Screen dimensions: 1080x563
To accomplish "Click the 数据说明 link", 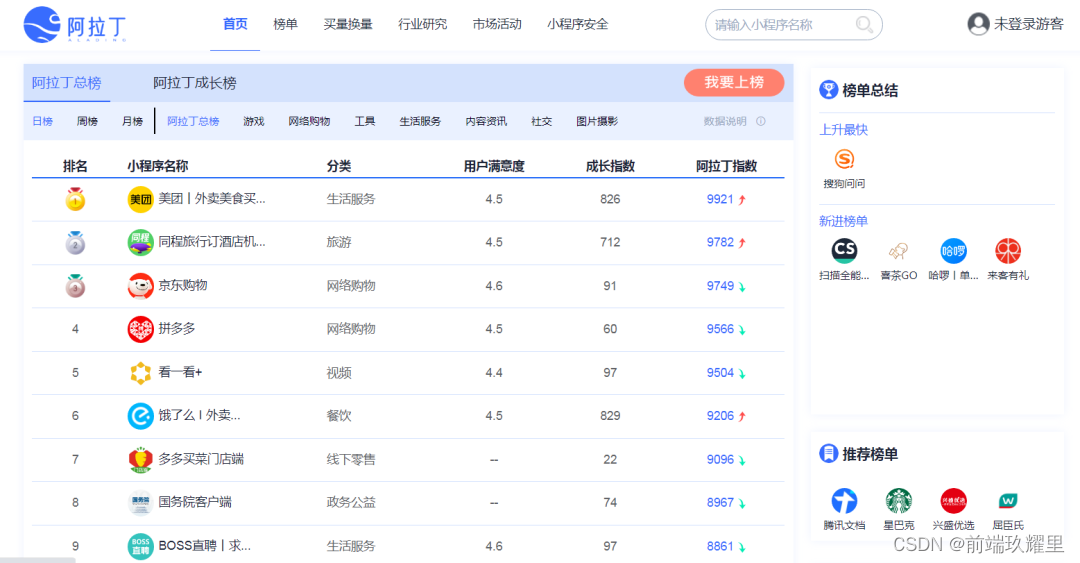I will tap(725, 121).
